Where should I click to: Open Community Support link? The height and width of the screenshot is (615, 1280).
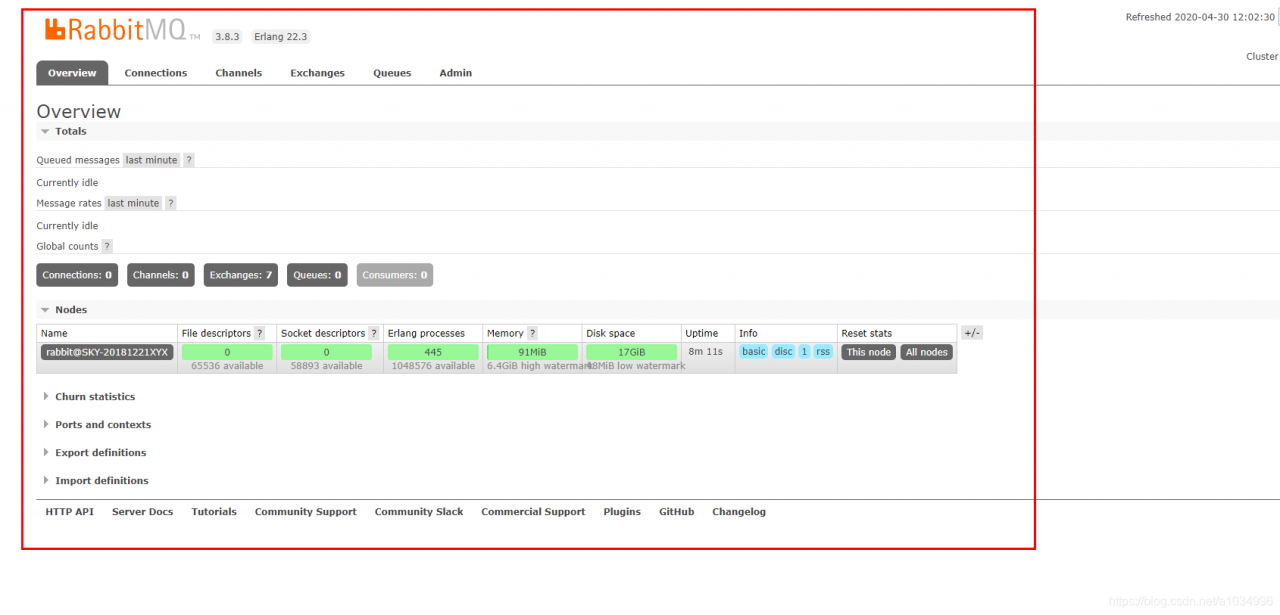306,512
